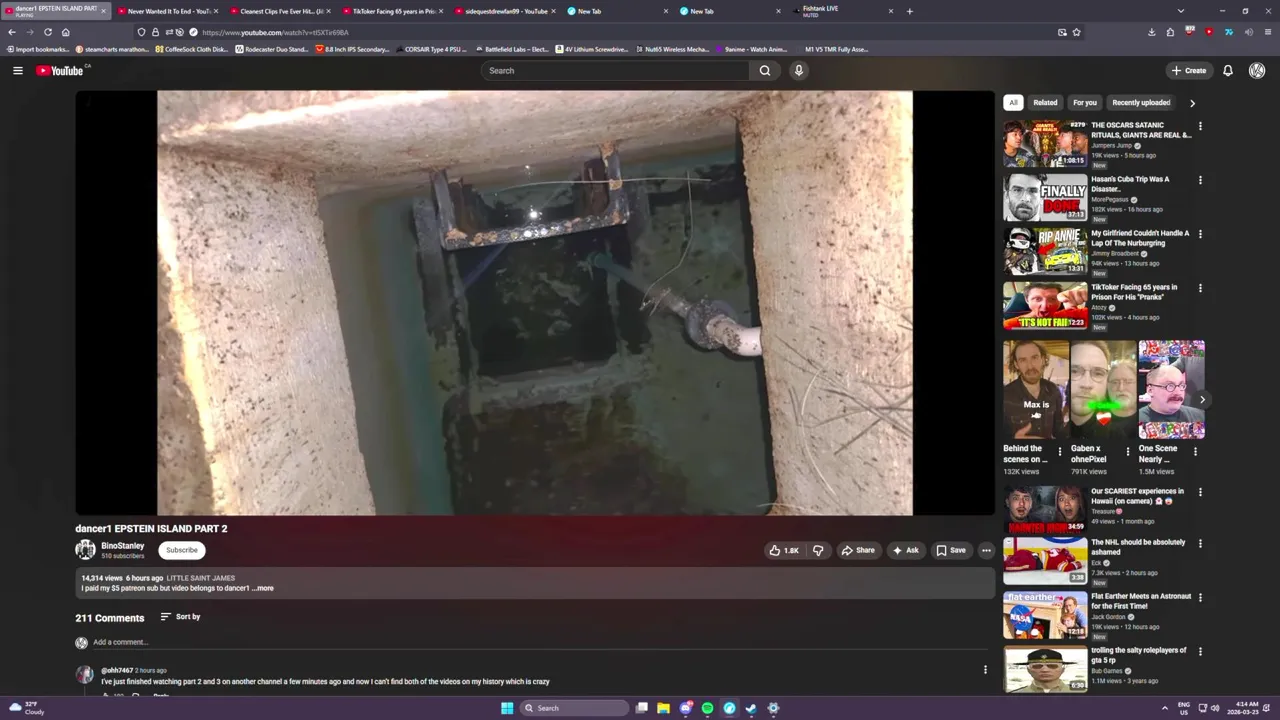Viewport: 1280px width, 720px height.
Task: Expand the description with ...more
Action: tap(263, 588)
